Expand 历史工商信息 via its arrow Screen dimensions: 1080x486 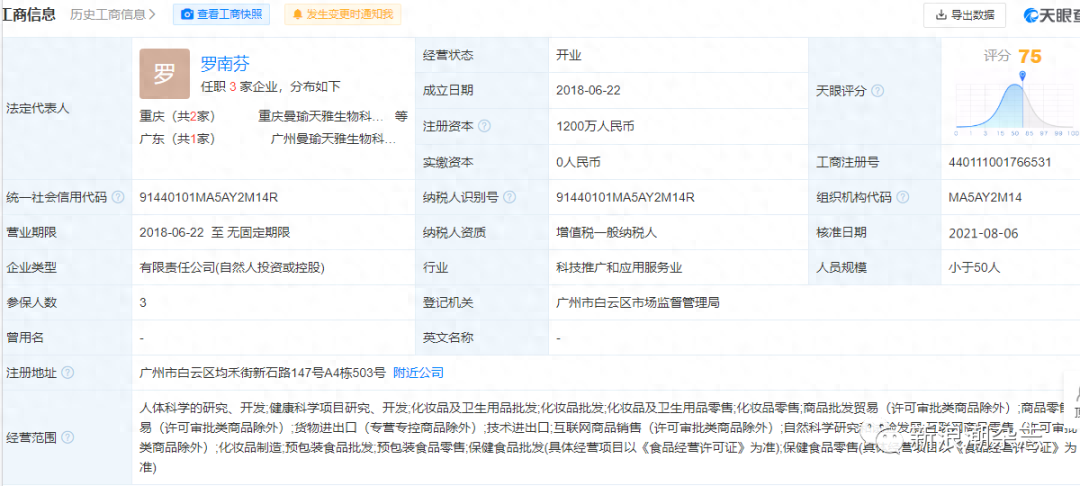coord(152,14)
